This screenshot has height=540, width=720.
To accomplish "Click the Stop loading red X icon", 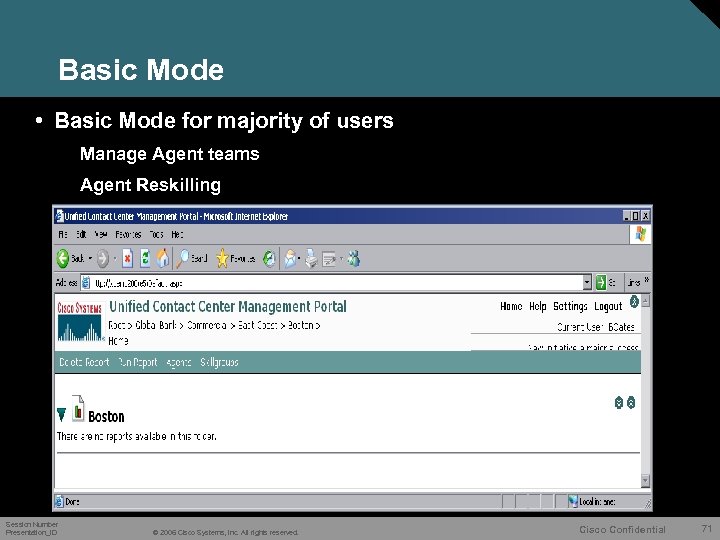I will pos(128,259).
